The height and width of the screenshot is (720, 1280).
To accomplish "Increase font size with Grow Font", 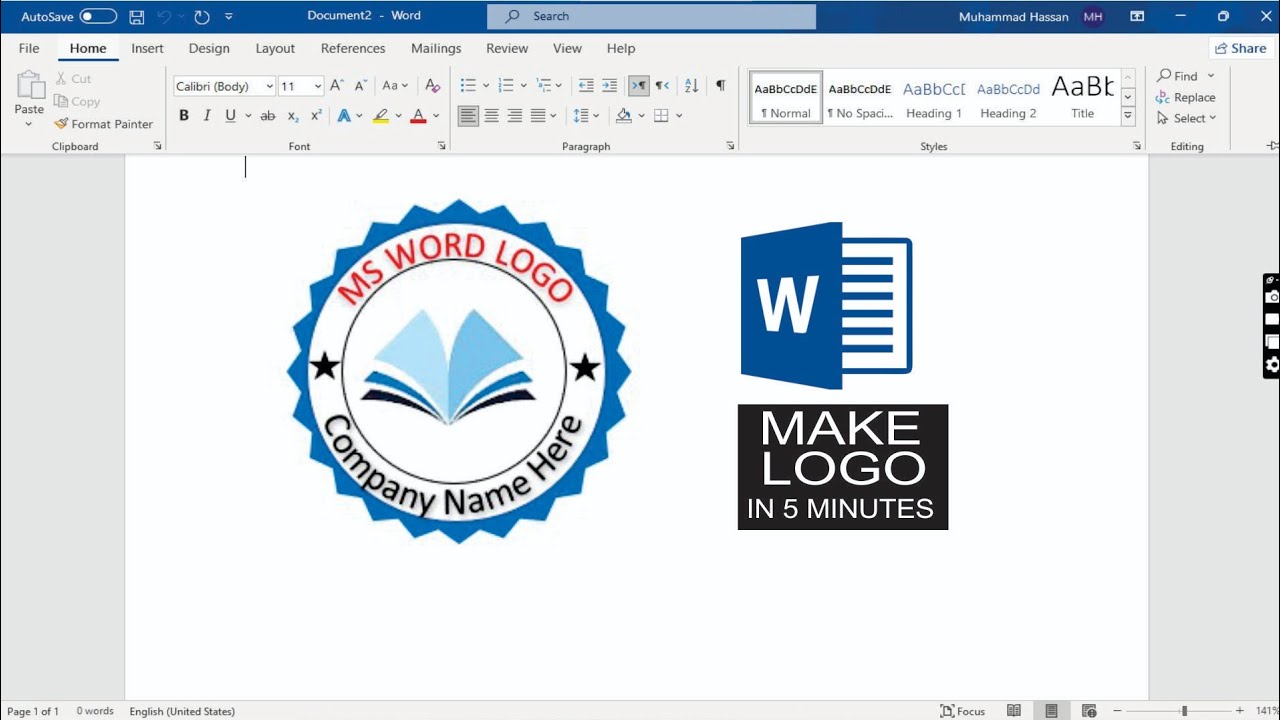I will click(337, 86).
